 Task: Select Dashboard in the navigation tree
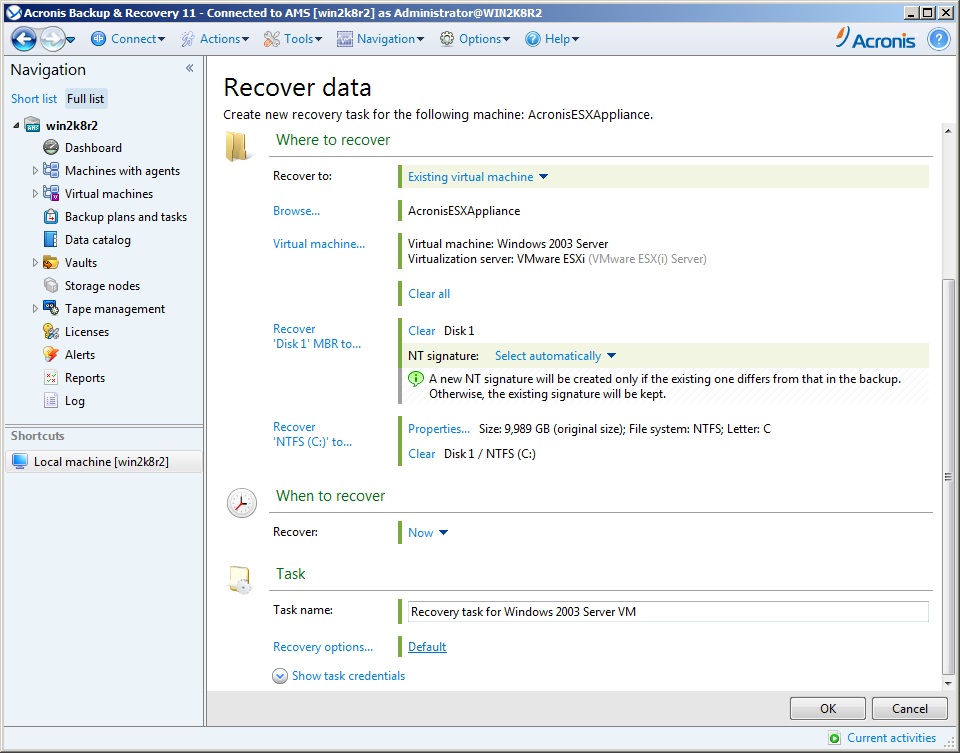(x=93, y=148)
